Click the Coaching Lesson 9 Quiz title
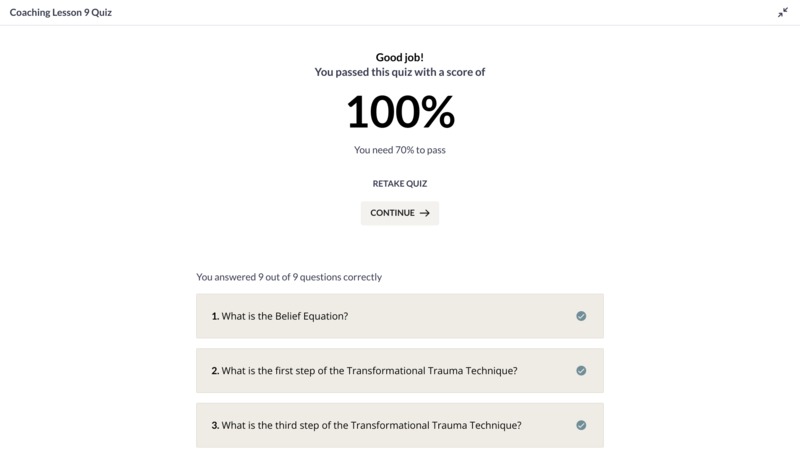 [x=61, y=12]
